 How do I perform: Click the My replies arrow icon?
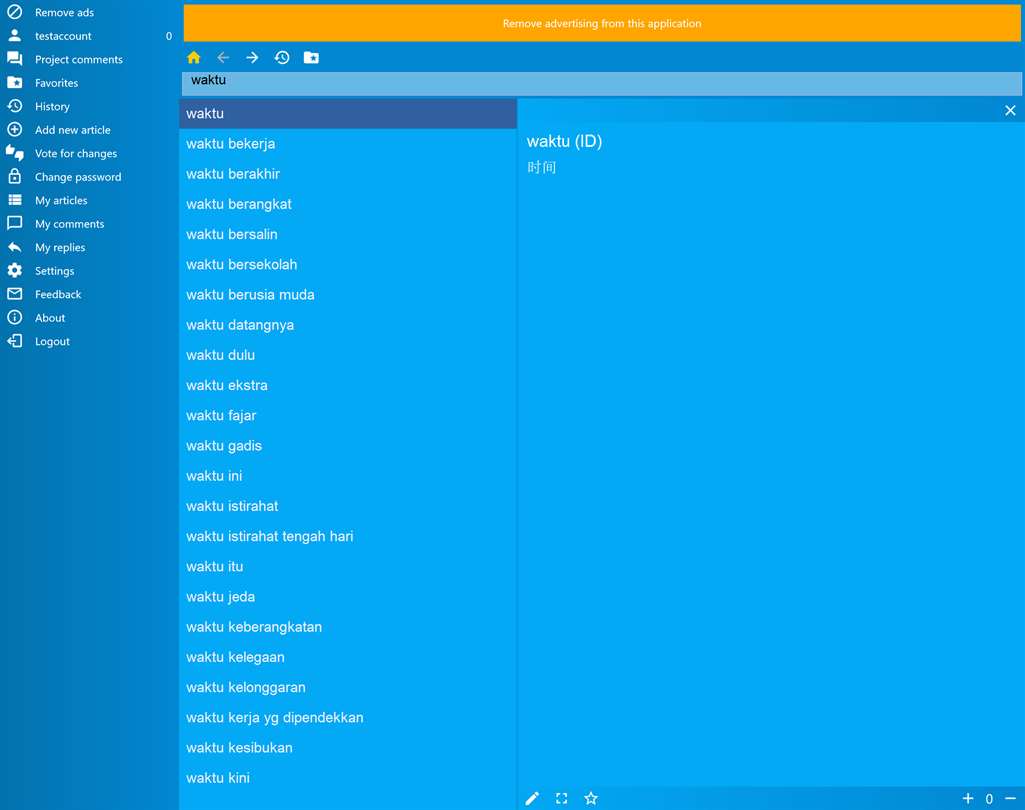(14, 247)
